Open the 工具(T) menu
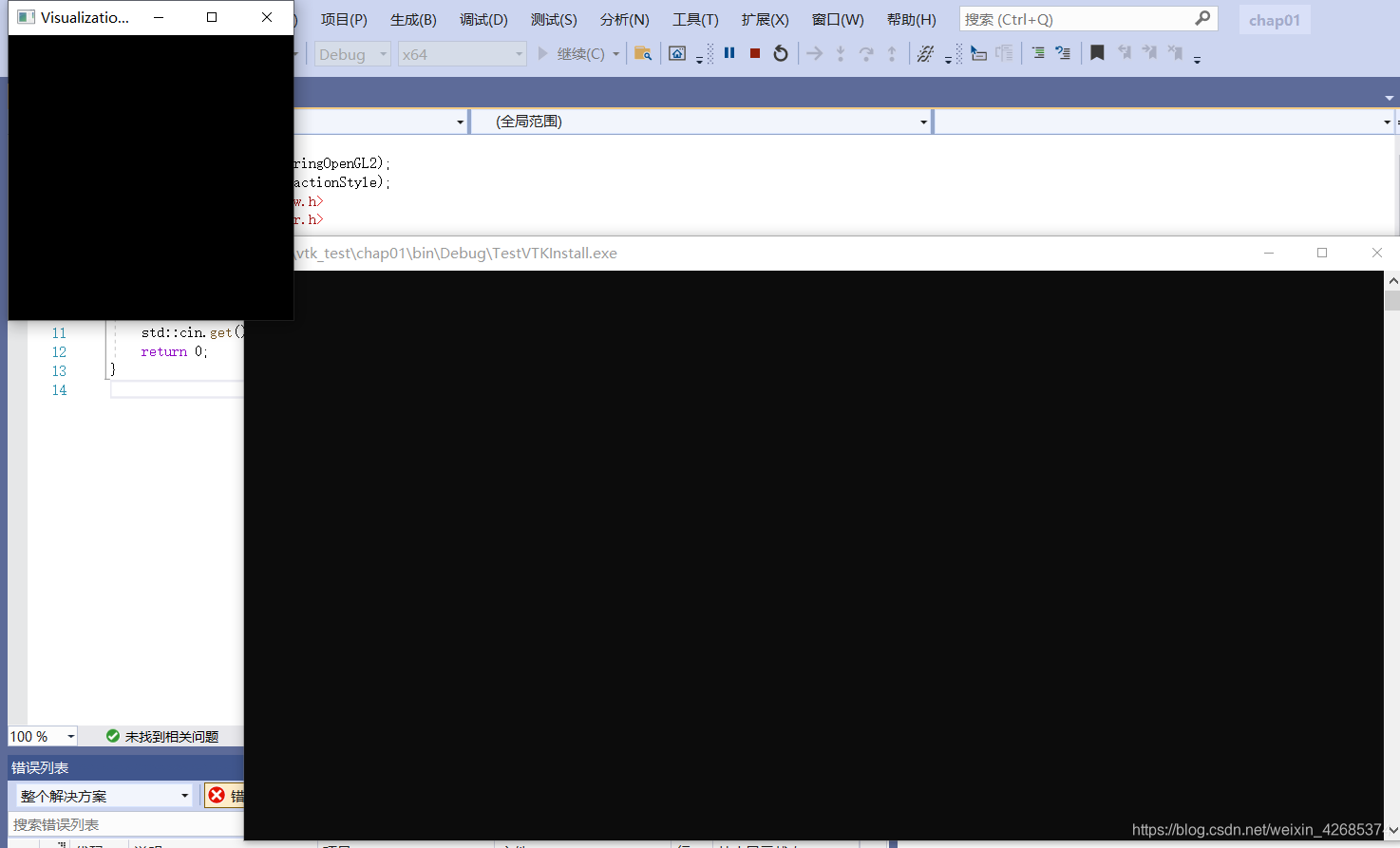 (x=694, y=18)
